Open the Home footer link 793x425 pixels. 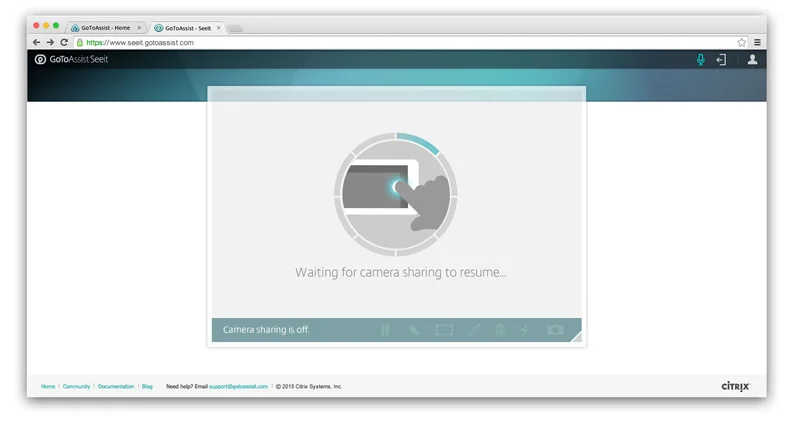coord(48,387)
